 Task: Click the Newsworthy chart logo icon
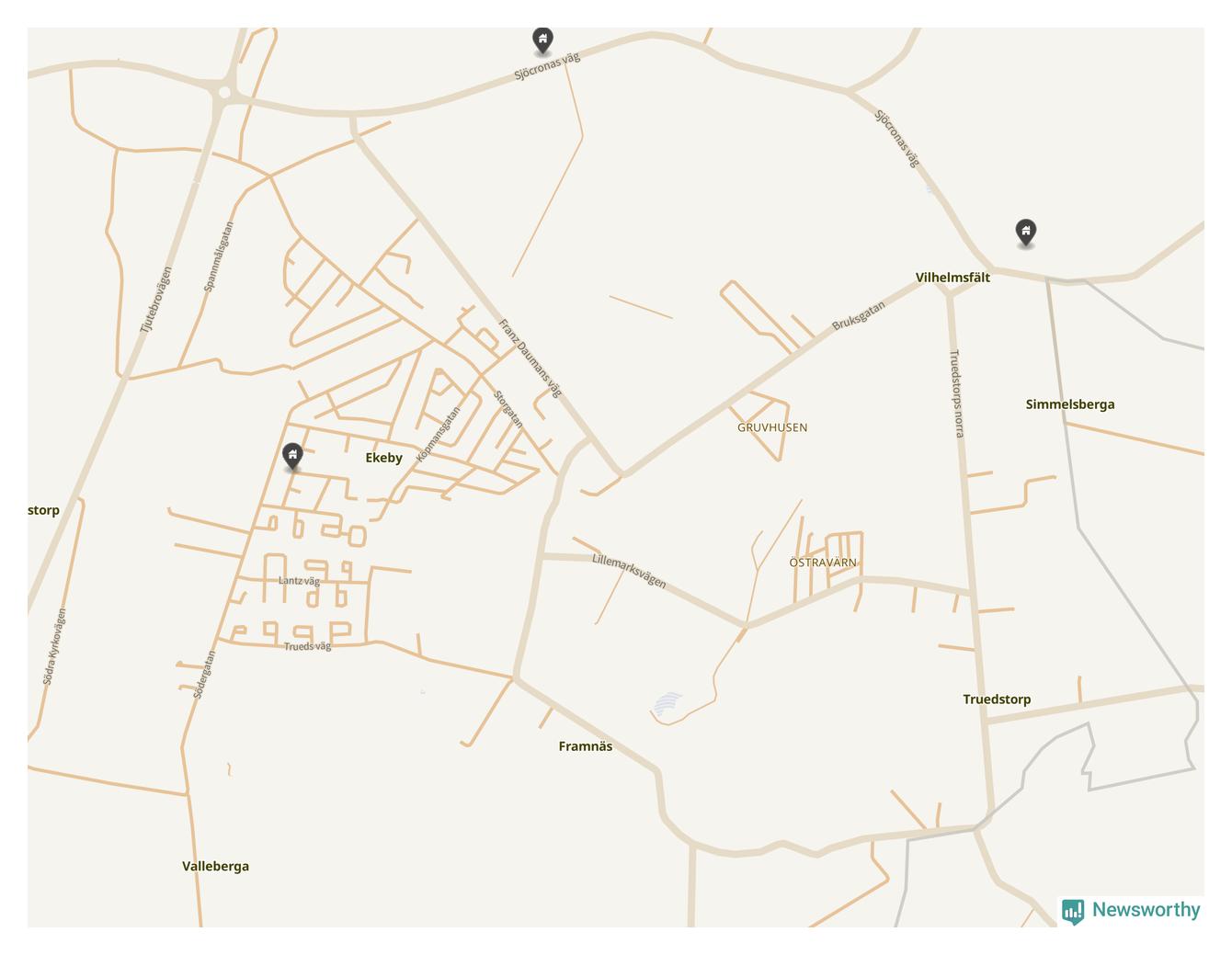coord(1073,911)
